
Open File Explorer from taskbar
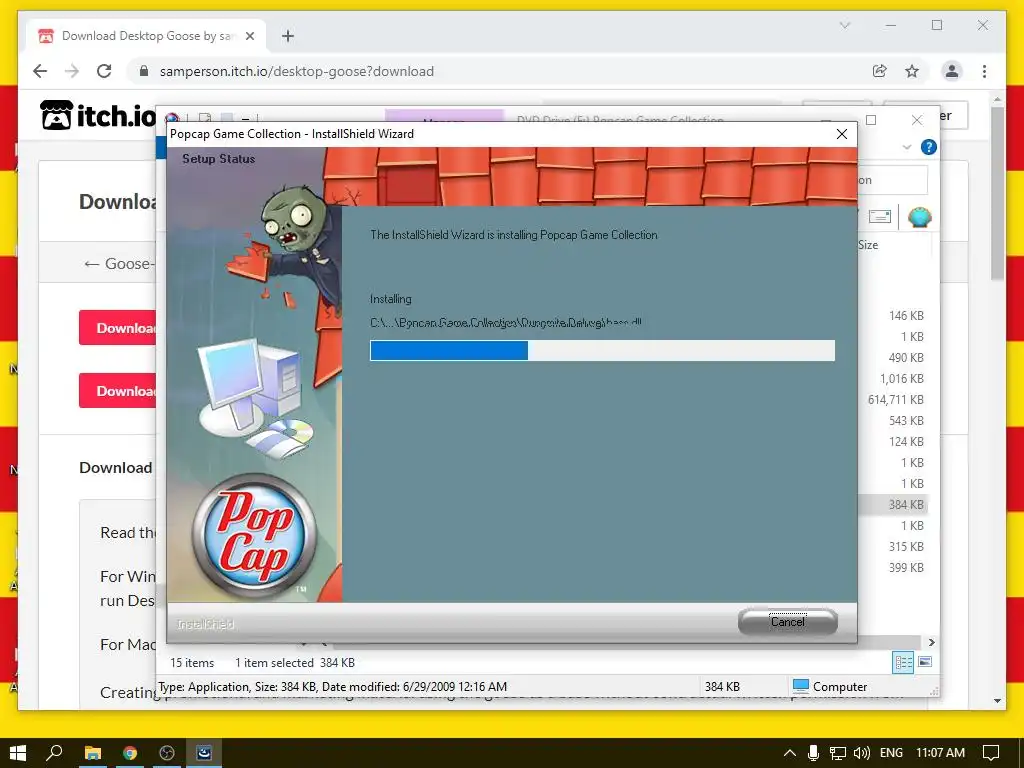point(92,753)
